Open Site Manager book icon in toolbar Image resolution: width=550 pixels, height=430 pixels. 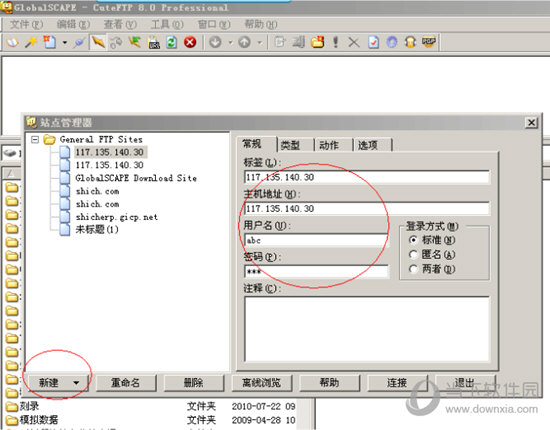[12, 43]
